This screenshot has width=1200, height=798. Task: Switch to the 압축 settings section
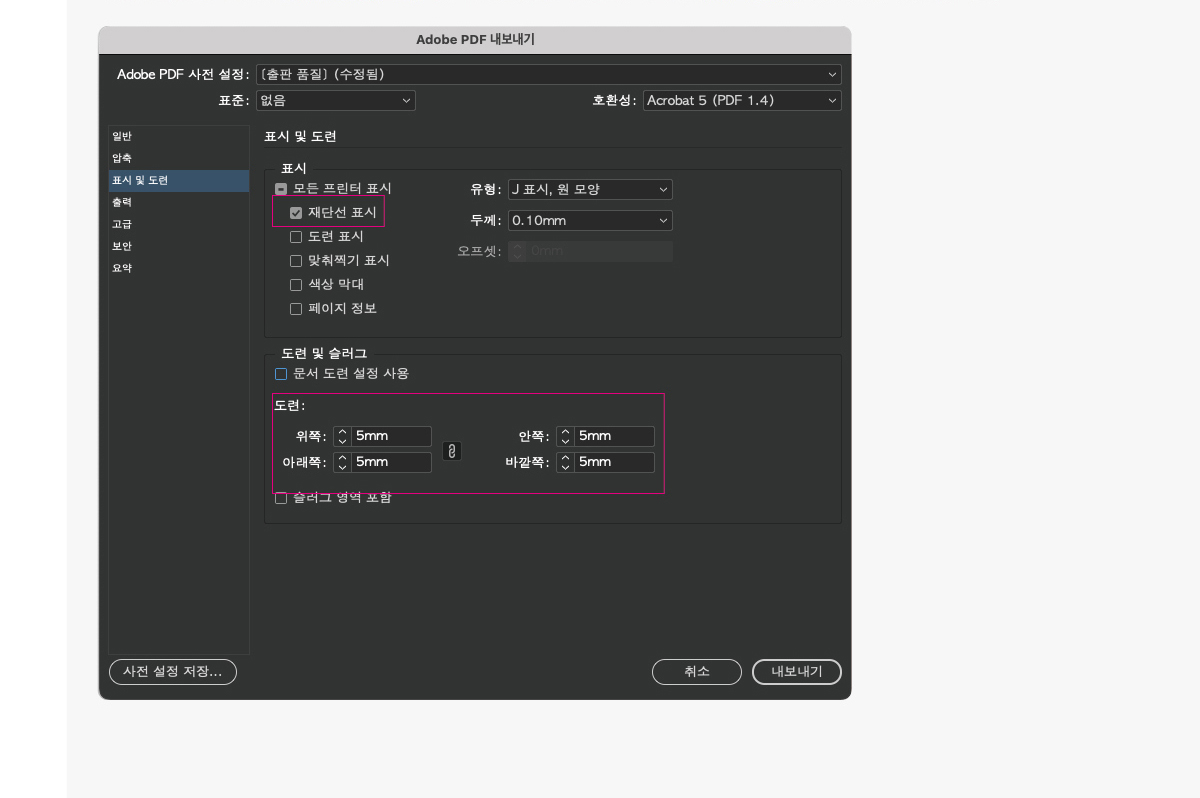(122, 158)
